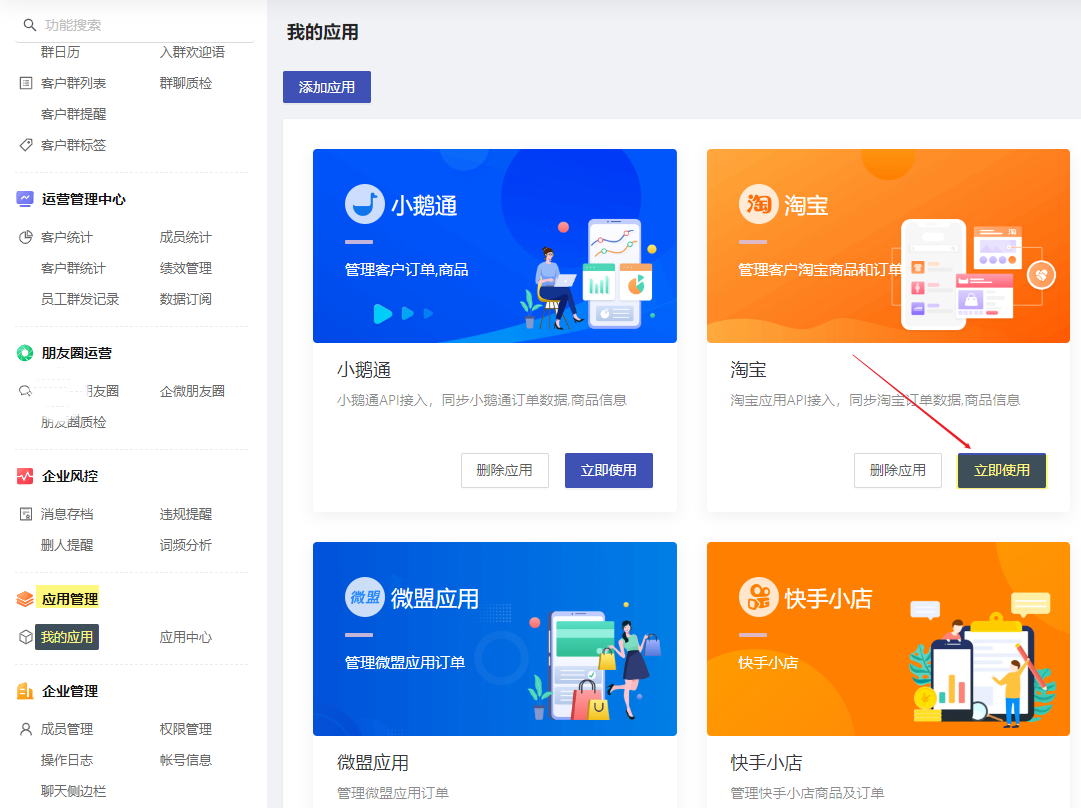The height and width of the screenshot is (808, 1081).
Task: Open 数据订阅 page
Action: [186, 299]
